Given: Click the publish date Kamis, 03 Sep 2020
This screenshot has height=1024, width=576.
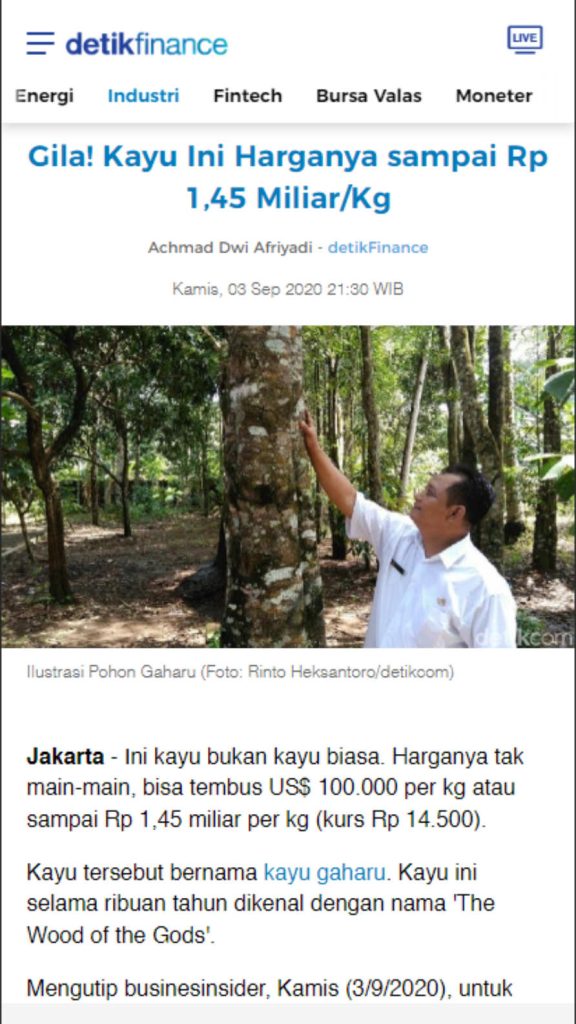Looking at the screenshot, I should [x=288, y=289].
